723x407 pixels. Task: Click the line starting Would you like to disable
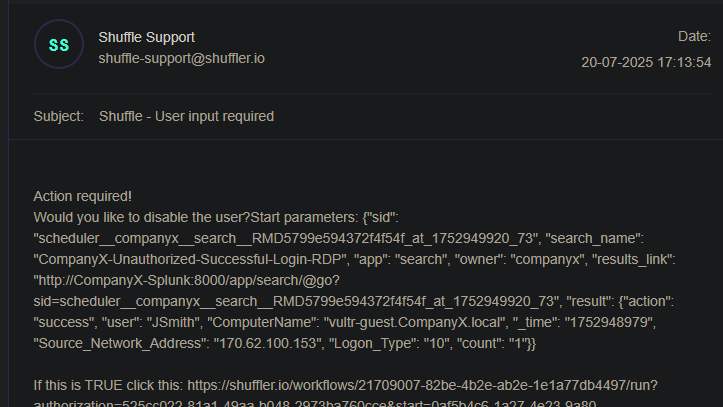tap(216, 218)
